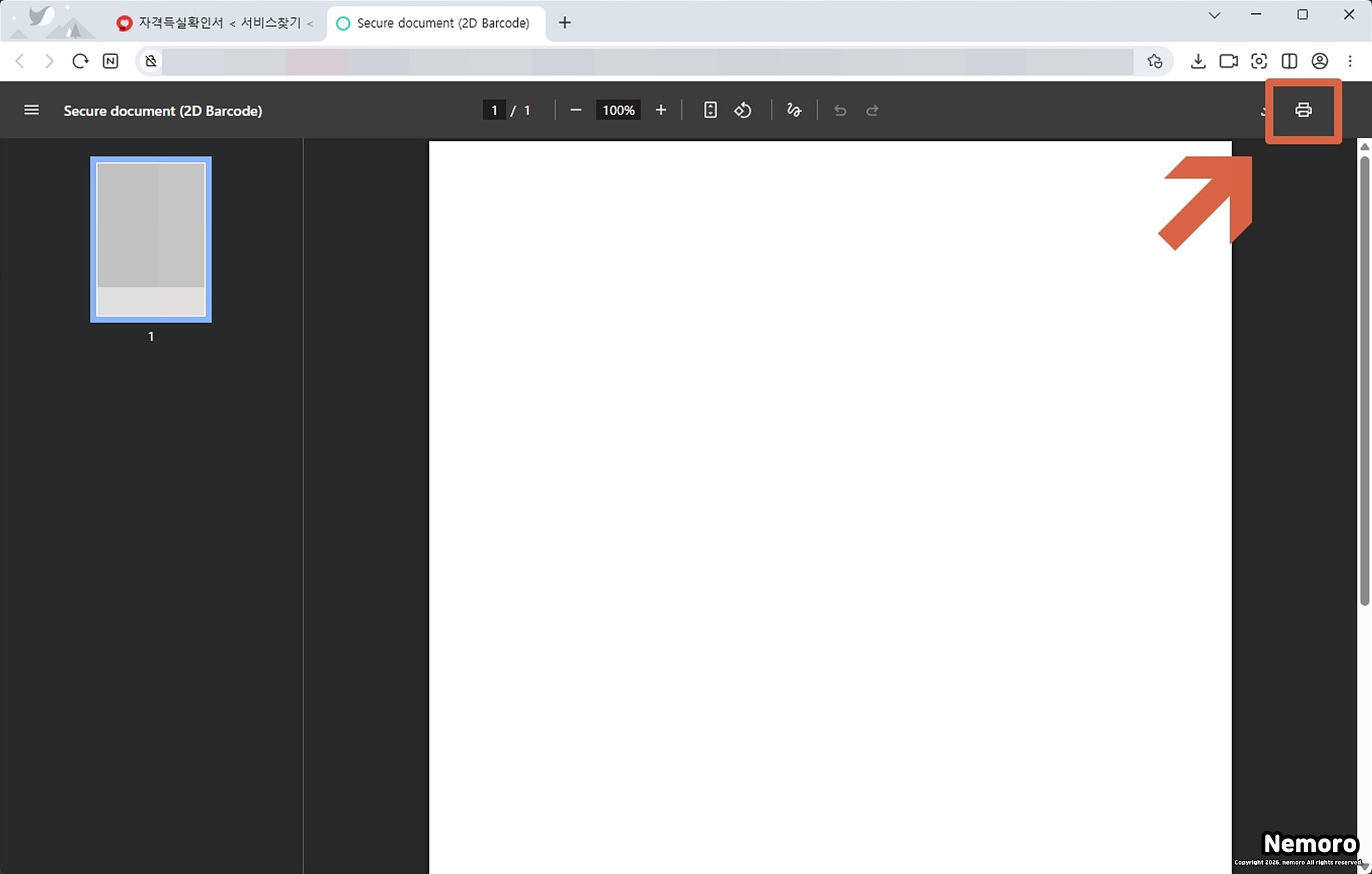Click the print icon in PDF toolbar
The image size is (1372, 874).
click(x=1303, y=110)
